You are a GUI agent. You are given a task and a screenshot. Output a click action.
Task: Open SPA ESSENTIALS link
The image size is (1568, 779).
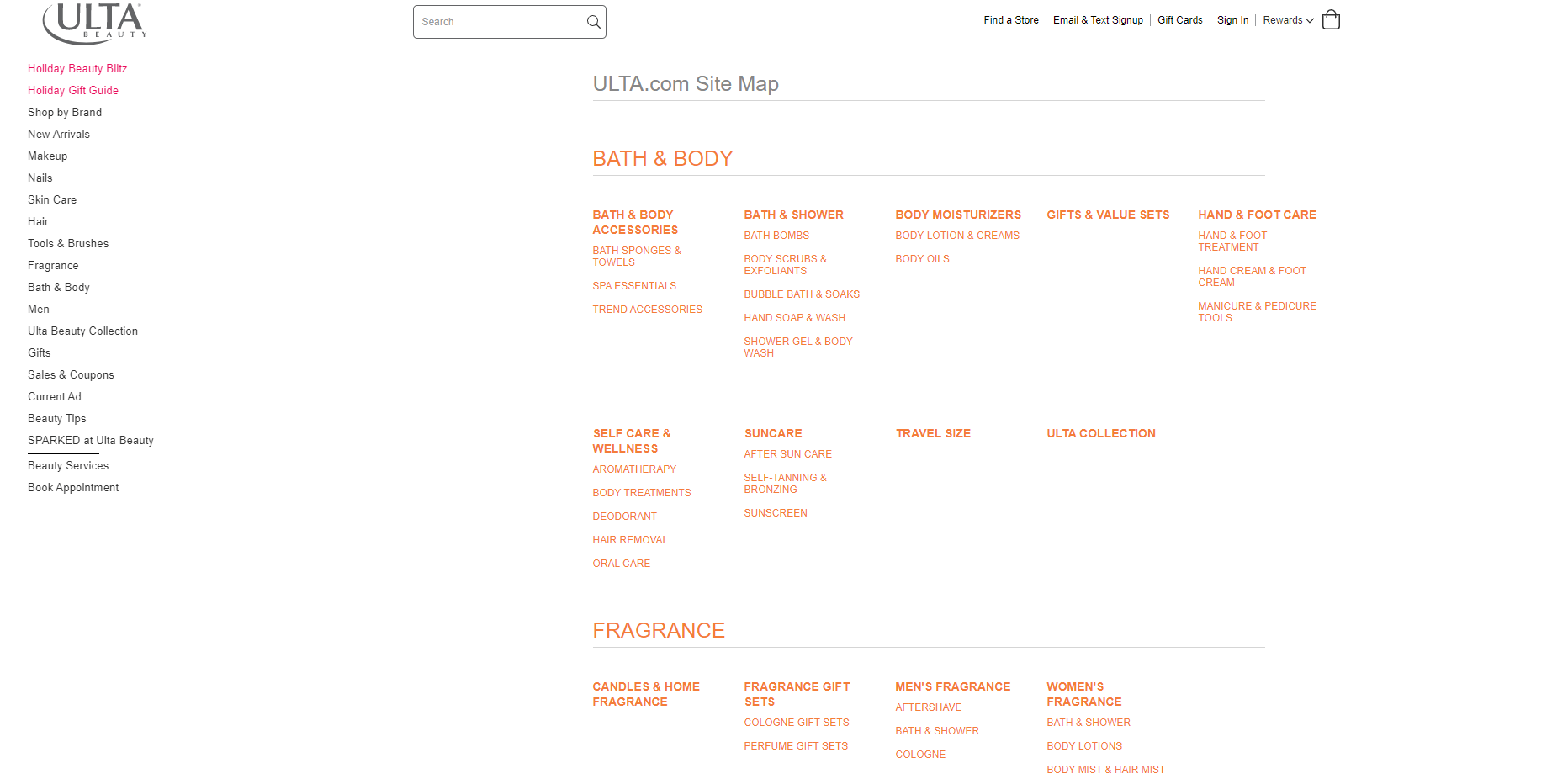pyautogui.click(x=634, y=286)
